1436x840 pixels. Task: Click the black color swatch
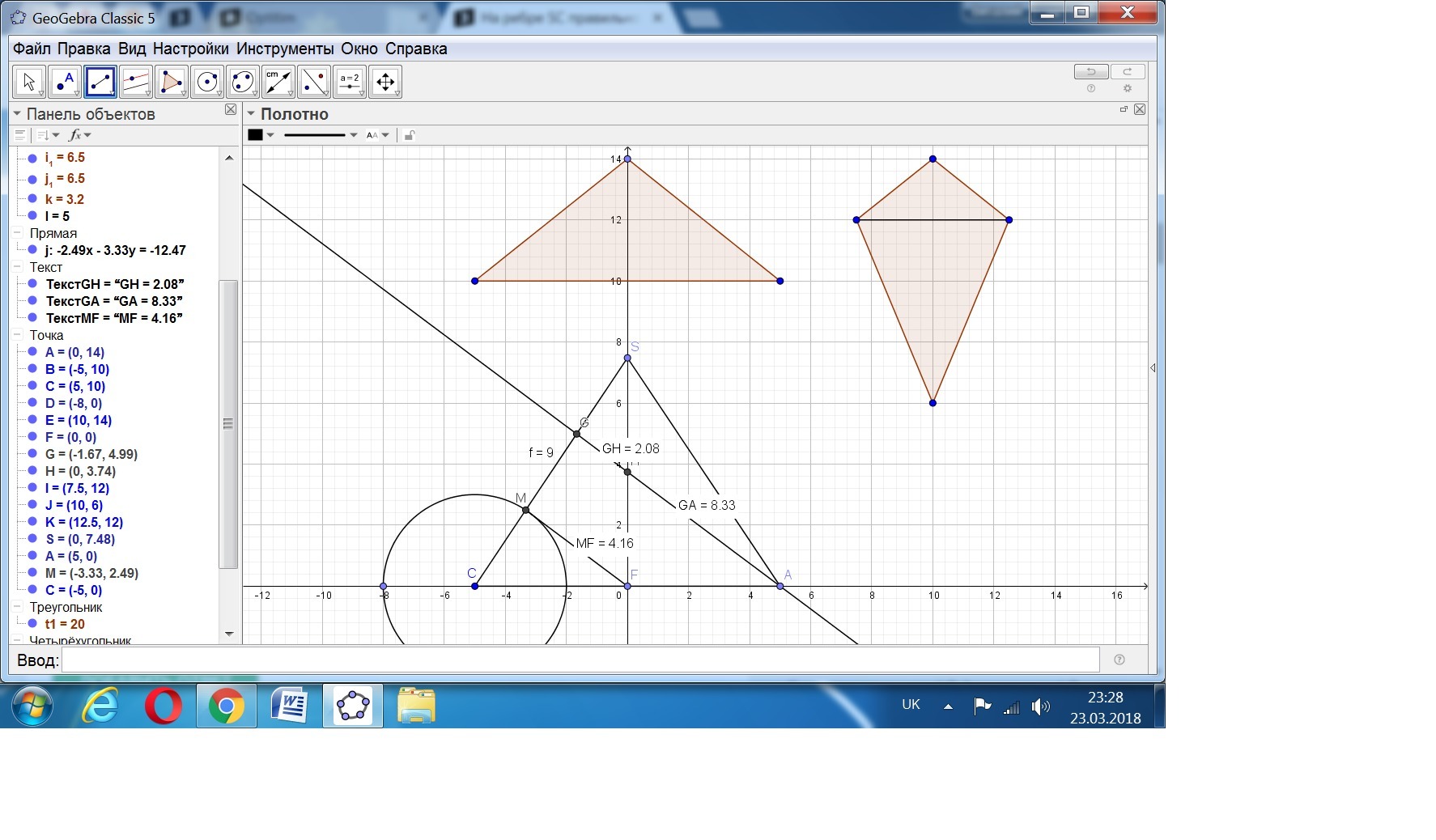point(255,135)
